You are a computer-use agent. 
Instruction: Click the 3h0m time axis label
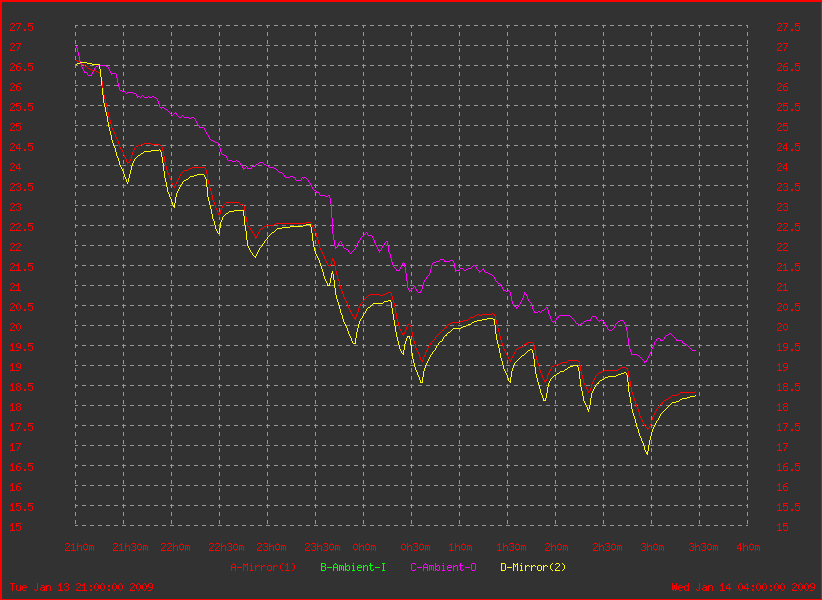pyautogui.click(x=652, y=547)
